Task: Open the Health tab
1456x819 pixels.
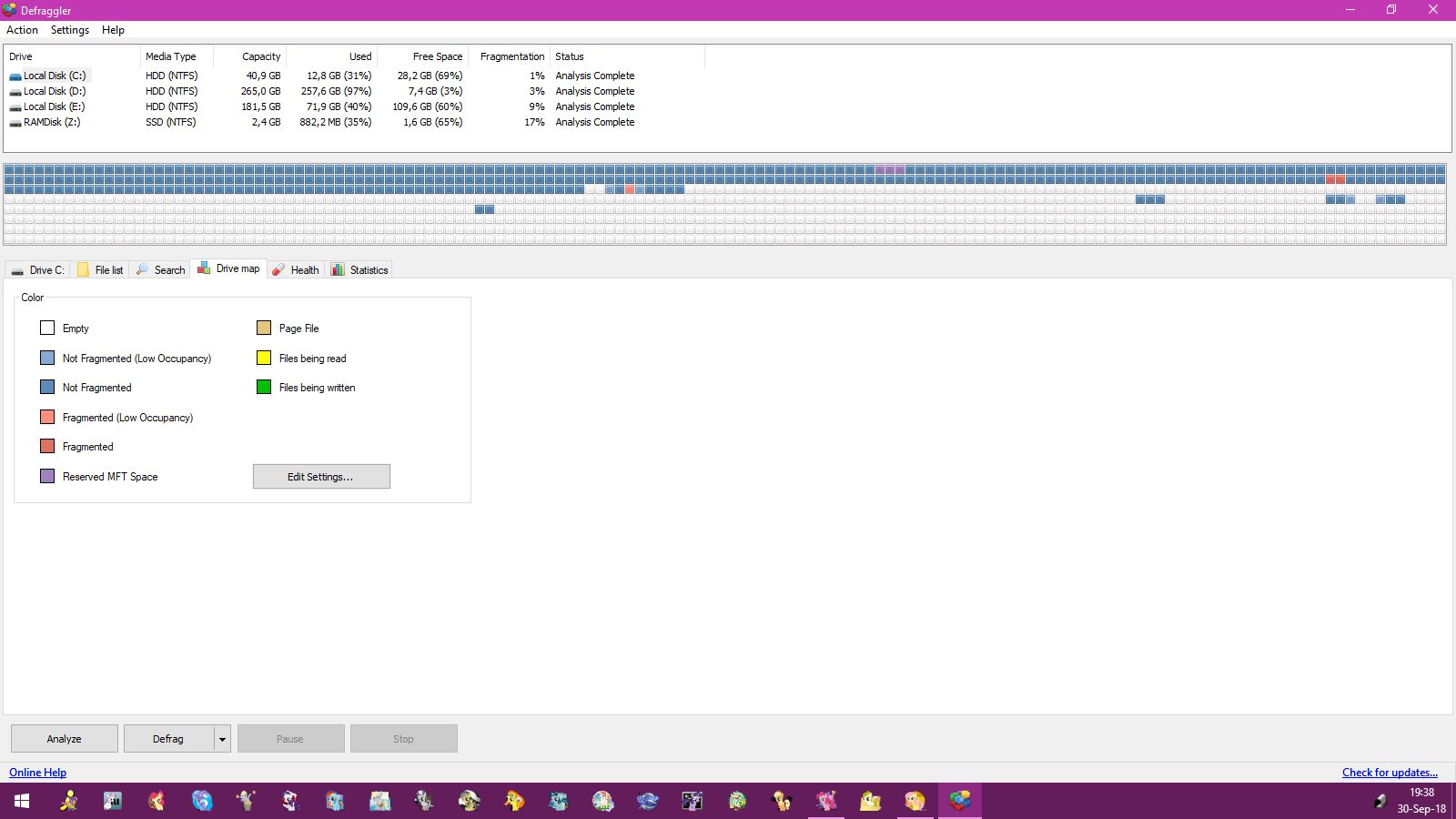Action: (295, 270)
